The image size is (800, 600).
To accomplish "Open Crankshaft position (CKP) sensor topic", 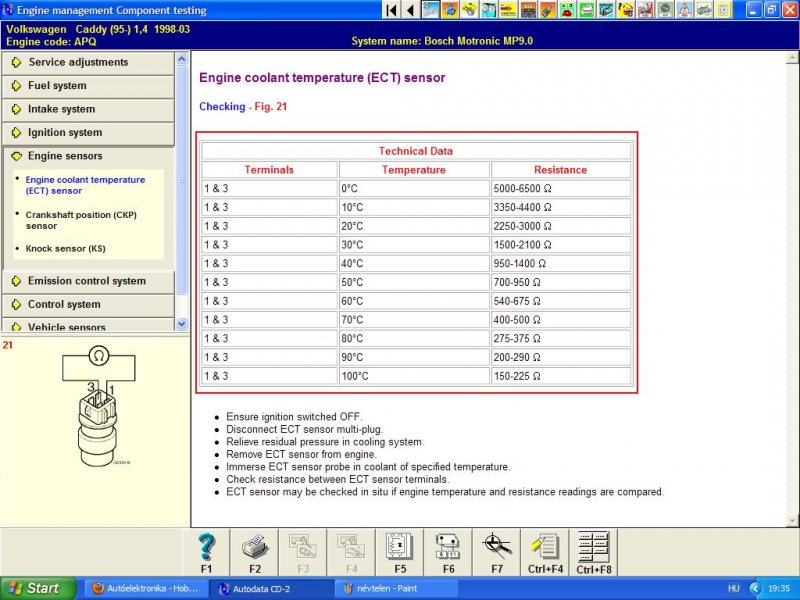I will pyautogui.click(x=81, y=220).
